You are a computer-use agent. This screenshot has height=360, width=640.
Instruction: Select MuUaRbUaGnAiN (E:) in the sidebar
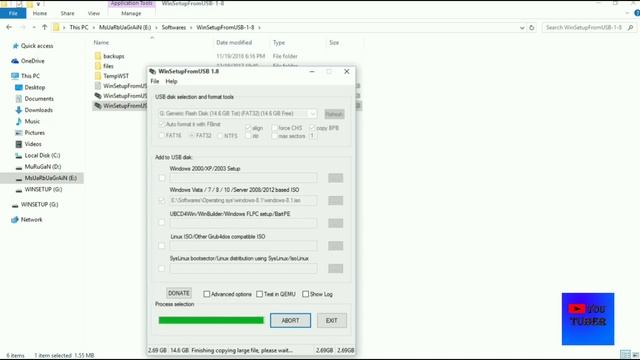point(51,178)
